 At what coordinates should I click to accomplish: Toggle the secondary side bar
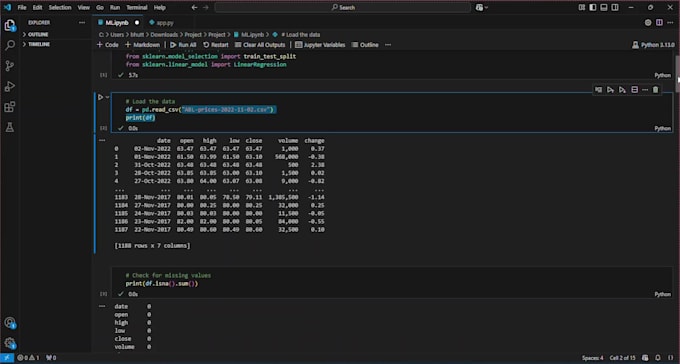(x=615, y=7)
